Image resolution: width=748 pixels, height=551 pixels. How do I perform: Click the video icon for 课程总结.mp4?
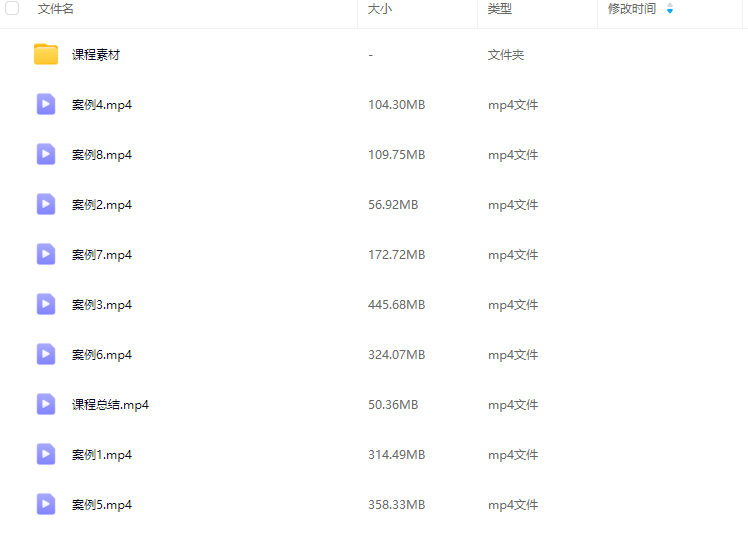[46, 404]
